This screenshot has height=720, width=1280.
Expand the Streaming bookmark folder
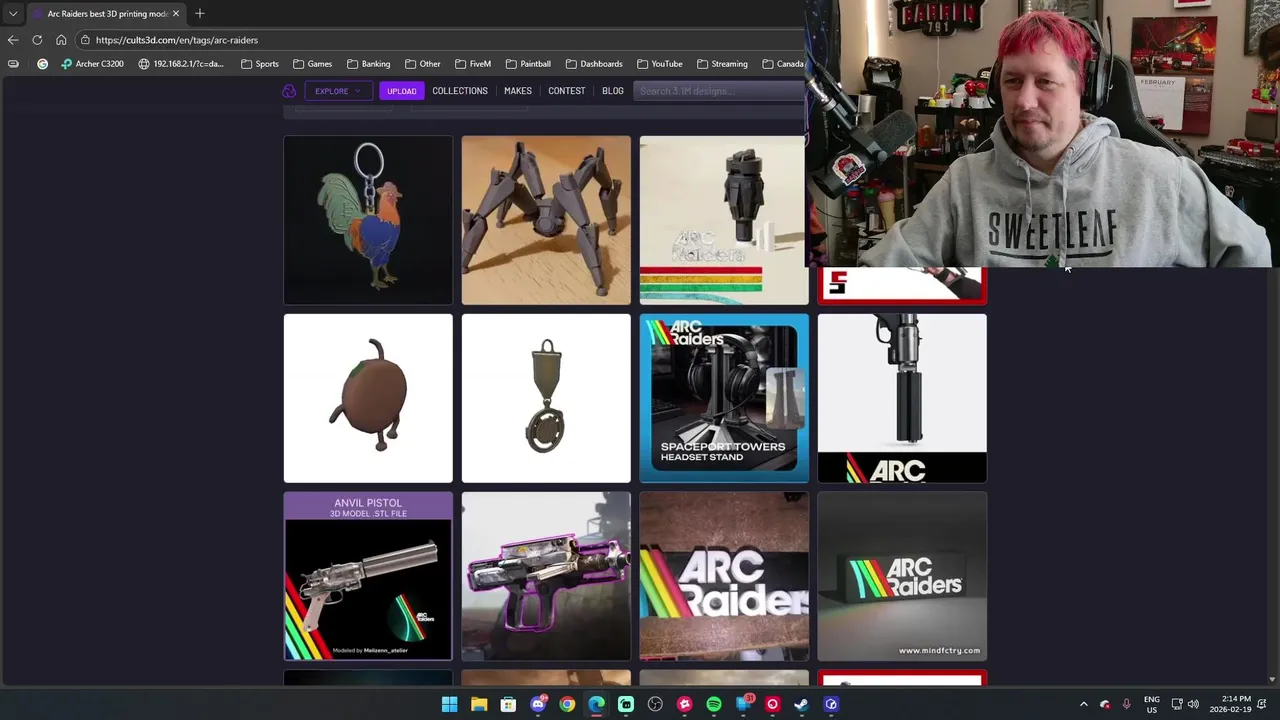[722, 64]
